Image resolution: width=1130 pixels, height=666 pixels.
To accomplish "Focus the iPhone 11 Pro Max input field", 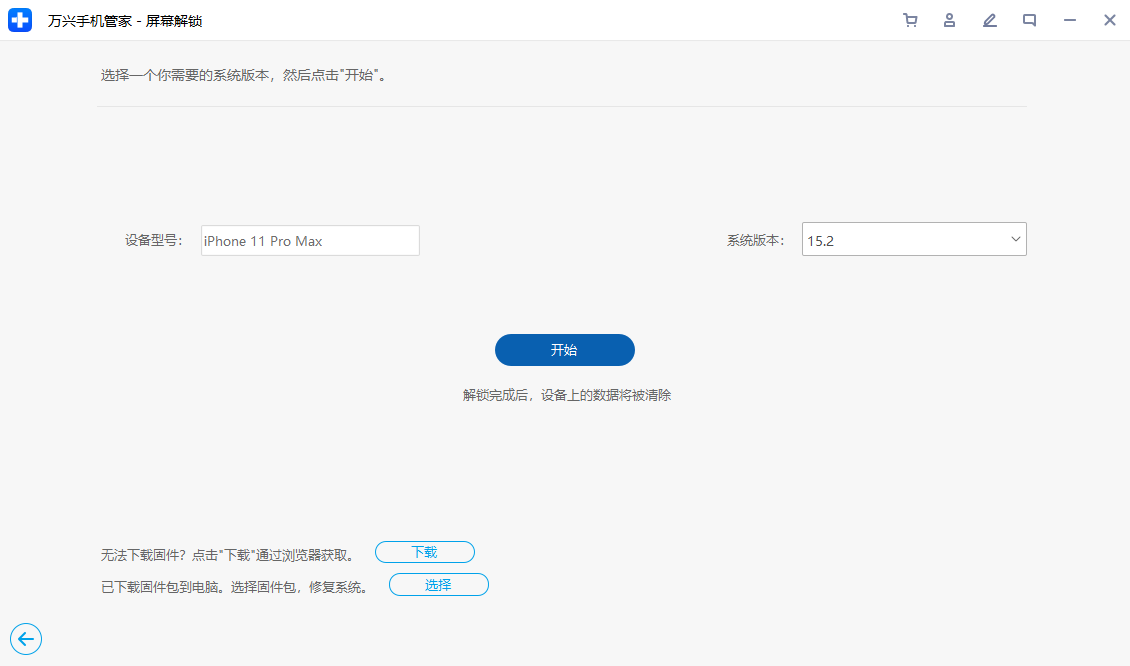I will tap(310, 240).
